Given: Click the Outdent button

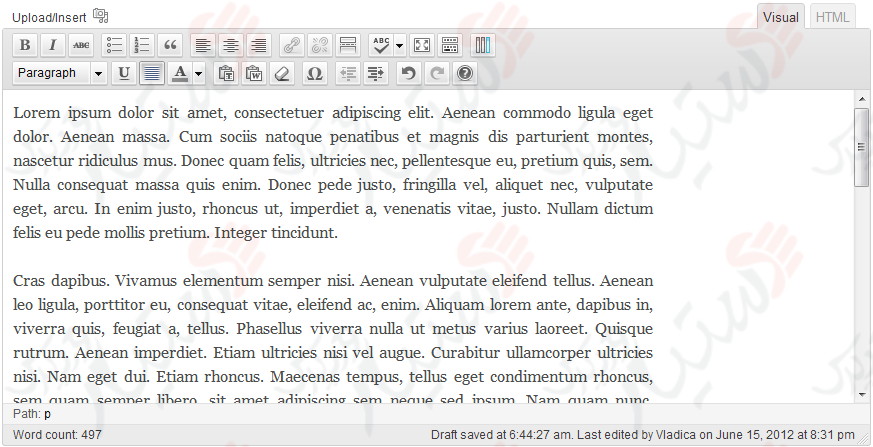Looking at the screenshot, I should pyautogui.click(x=349, y=73).
